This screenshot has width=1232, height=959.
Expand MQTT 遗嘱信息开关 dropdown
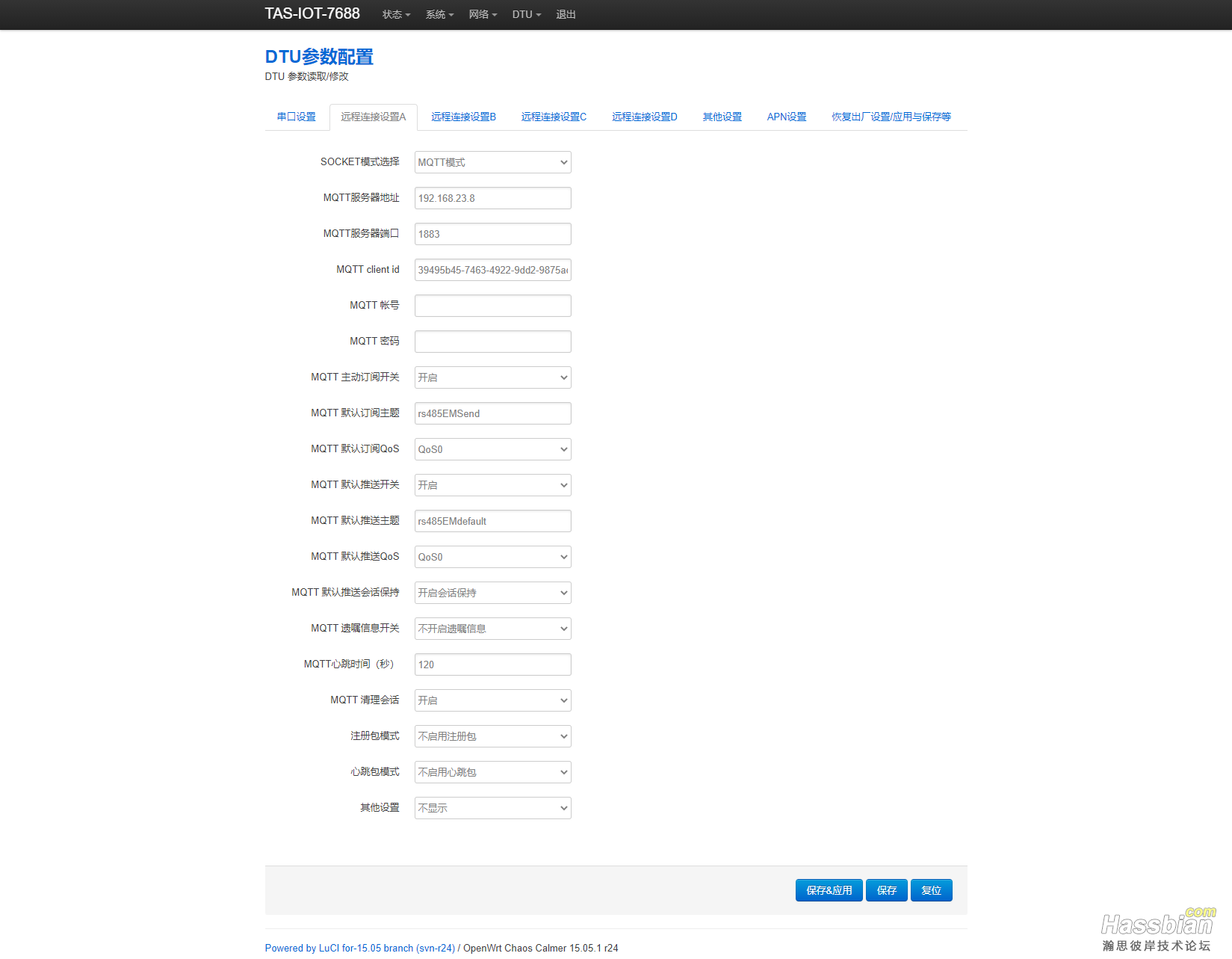493,629
